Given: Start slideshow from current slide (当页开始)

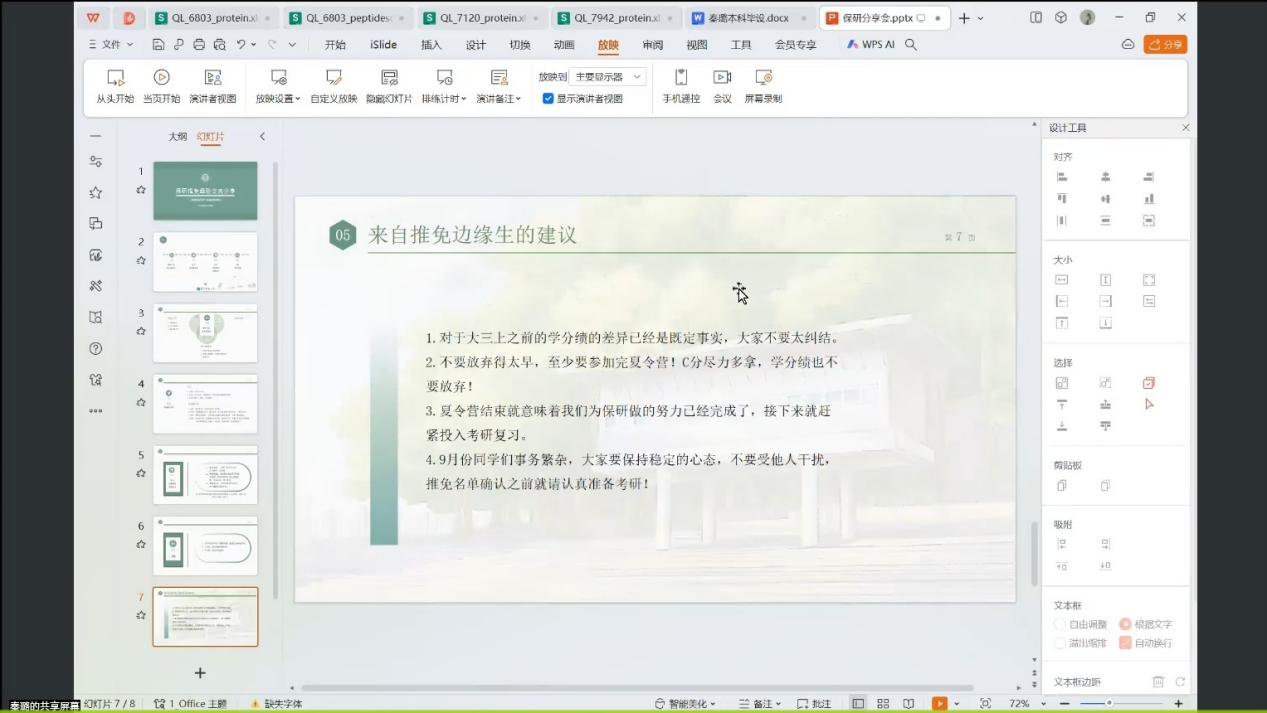Looking at the screenshot, I should pos(161,78).
